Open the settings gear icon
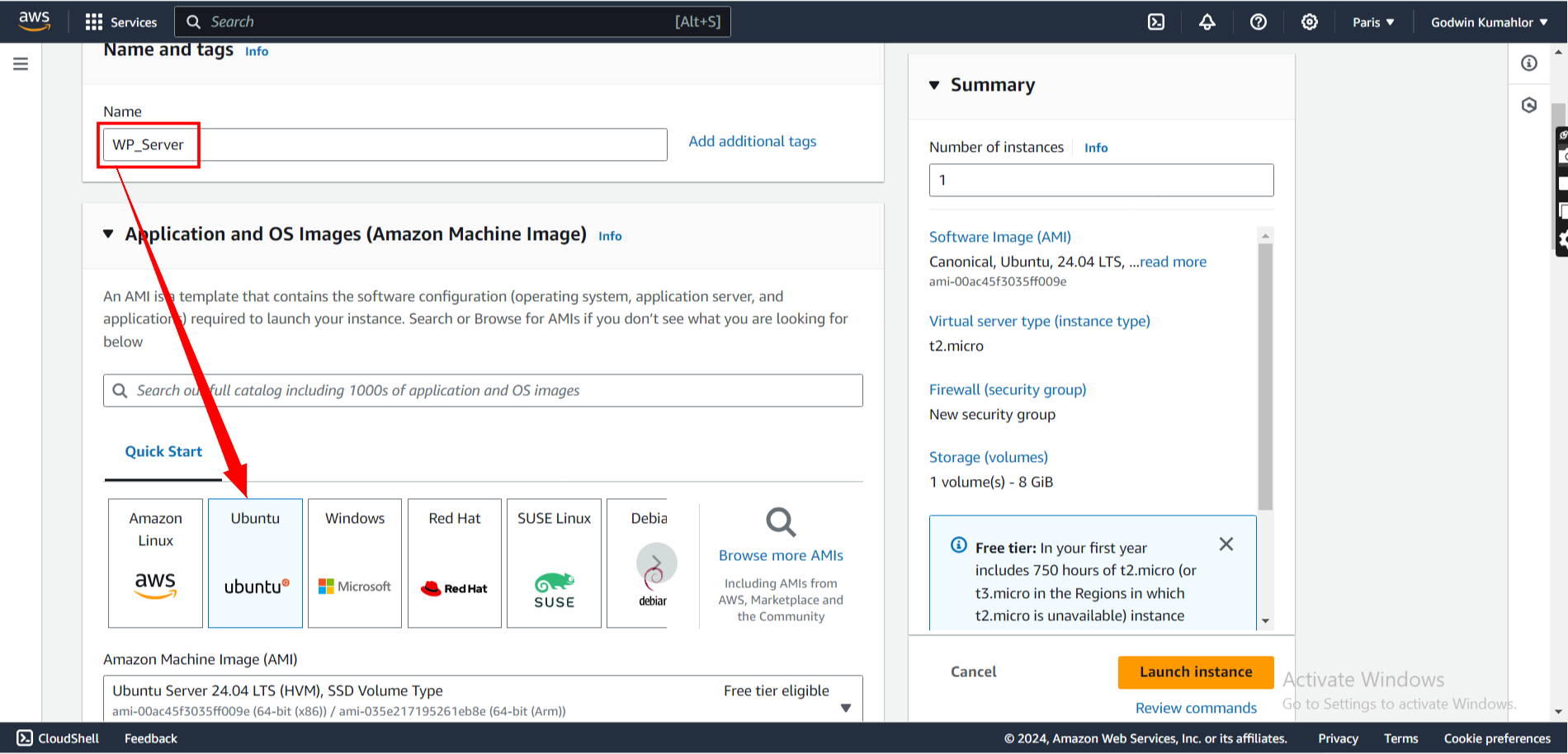Image resolution: width=1568 pixels, height=754 pixels. (x=1310, y=22)
